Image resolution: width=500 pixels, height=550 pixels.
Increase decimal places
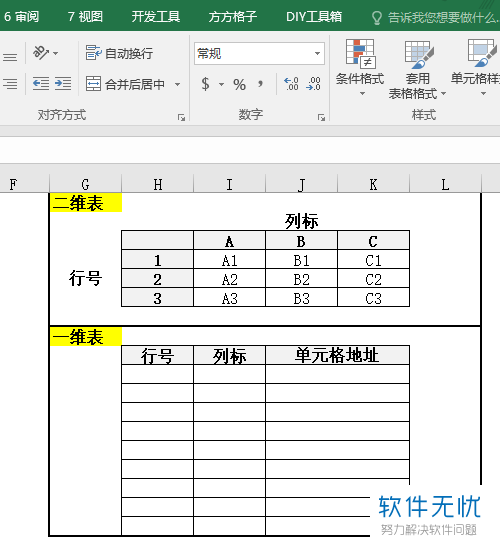tap(291, 84)
